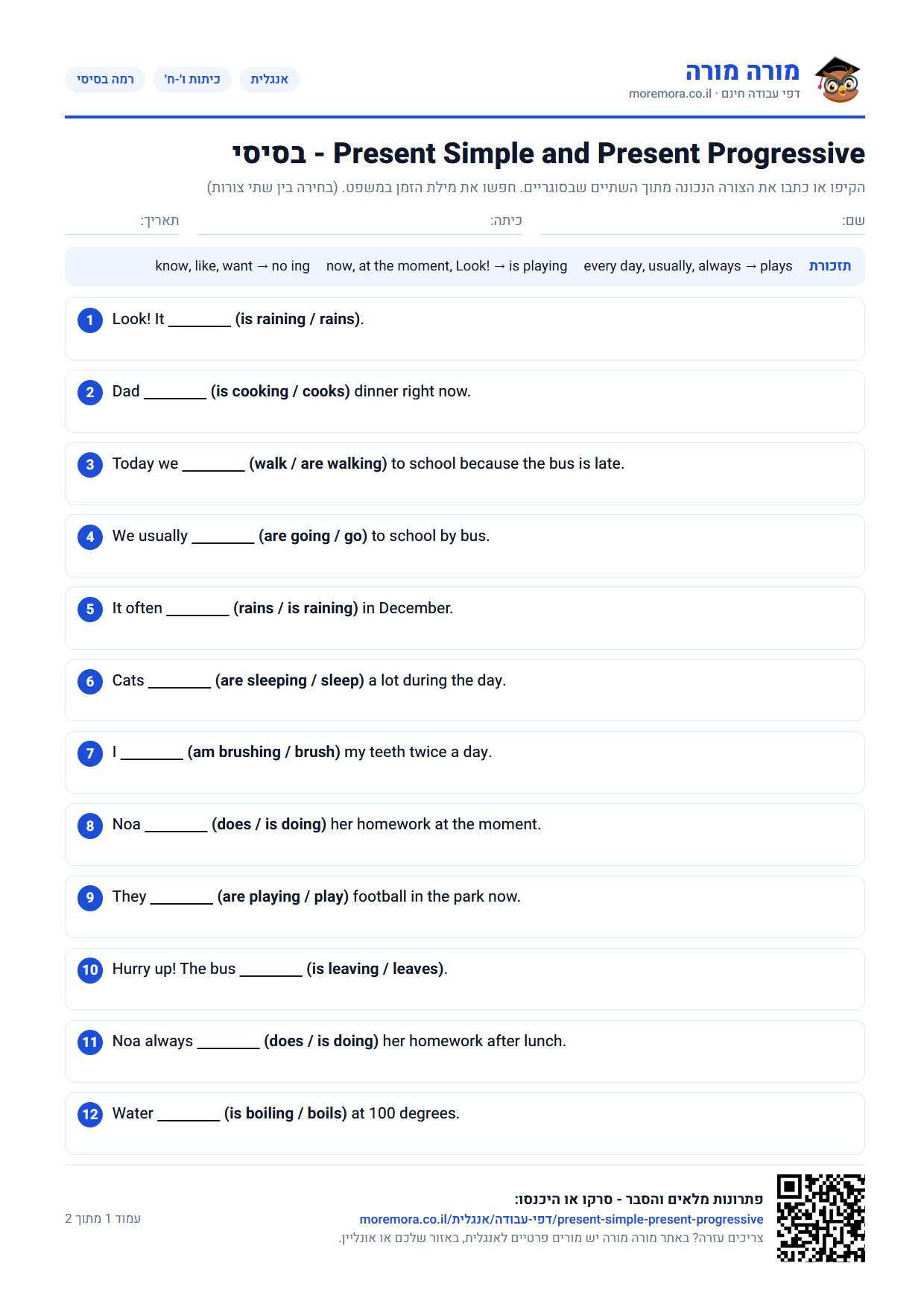Click the hint "know, like, want → no ing"

click(x=232, y=266)
